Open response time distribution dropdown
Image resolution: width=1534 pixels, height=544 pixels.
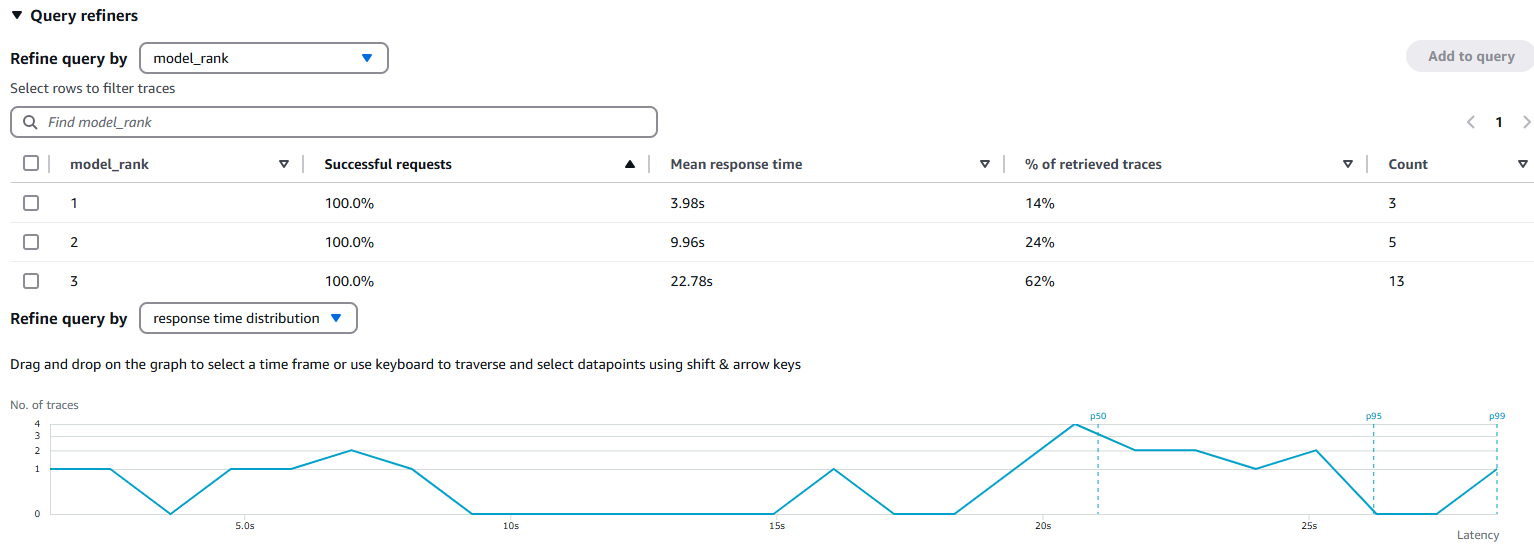(248, 318)
